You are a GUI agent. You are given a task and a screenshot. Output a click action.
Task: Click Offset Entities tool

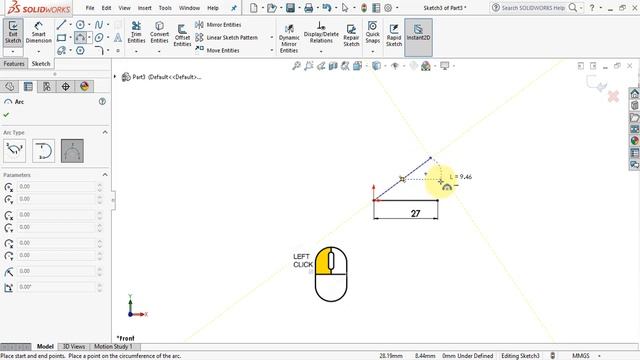pos(182,35)
